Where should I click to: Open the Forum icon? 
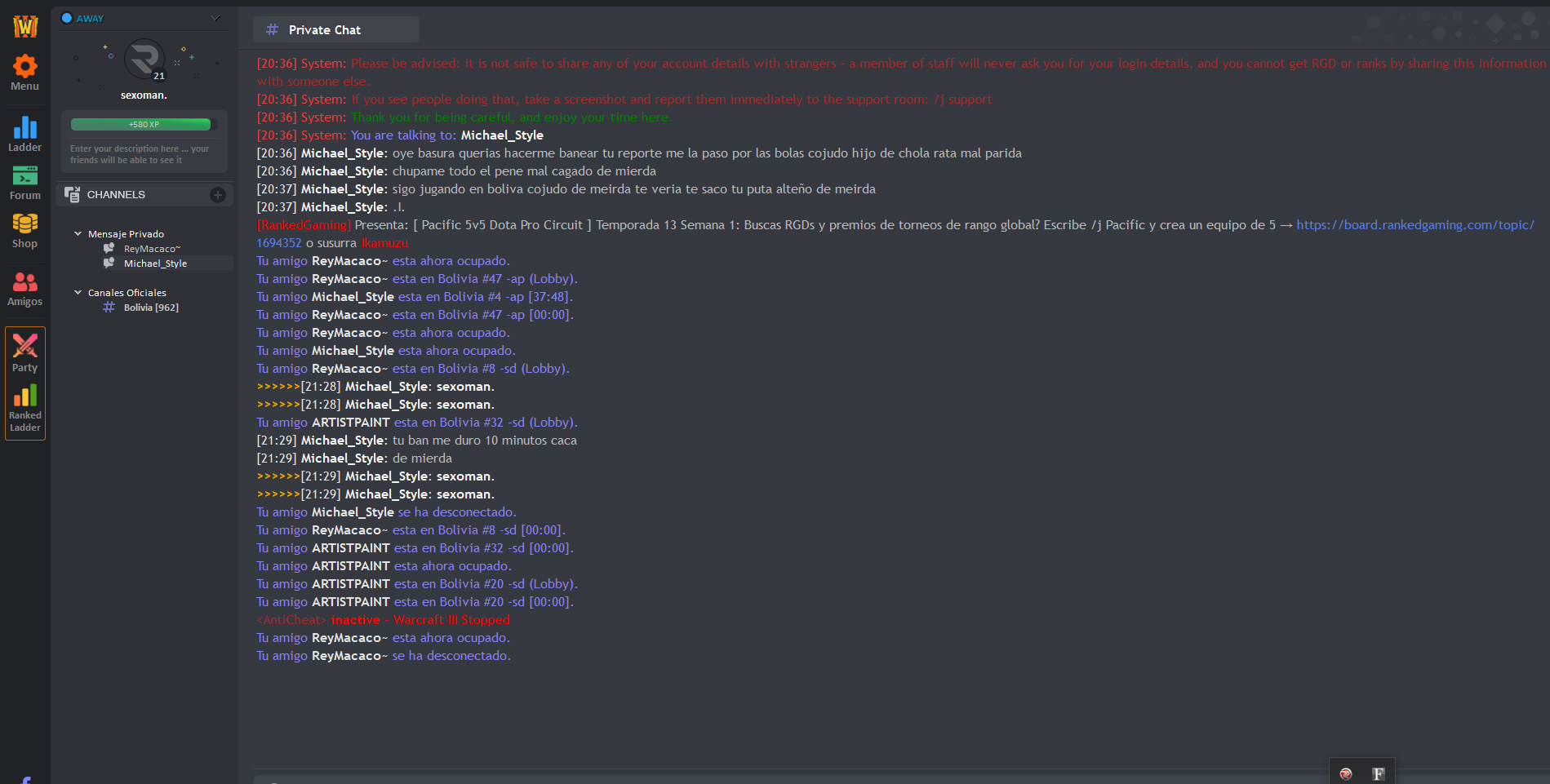point(24,183)
